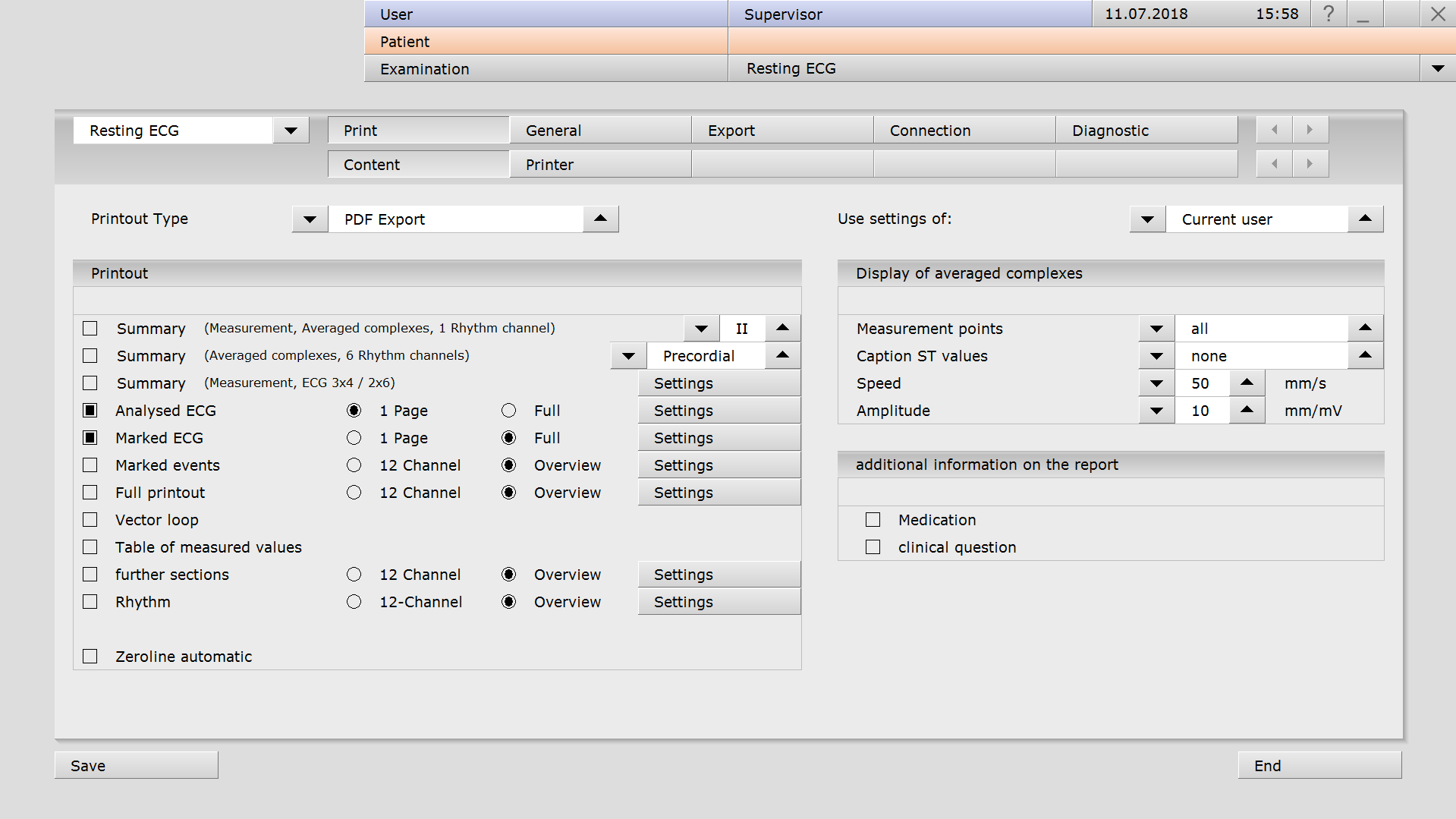
Task: Open the Export tab
Action: [x=782, y=131]
